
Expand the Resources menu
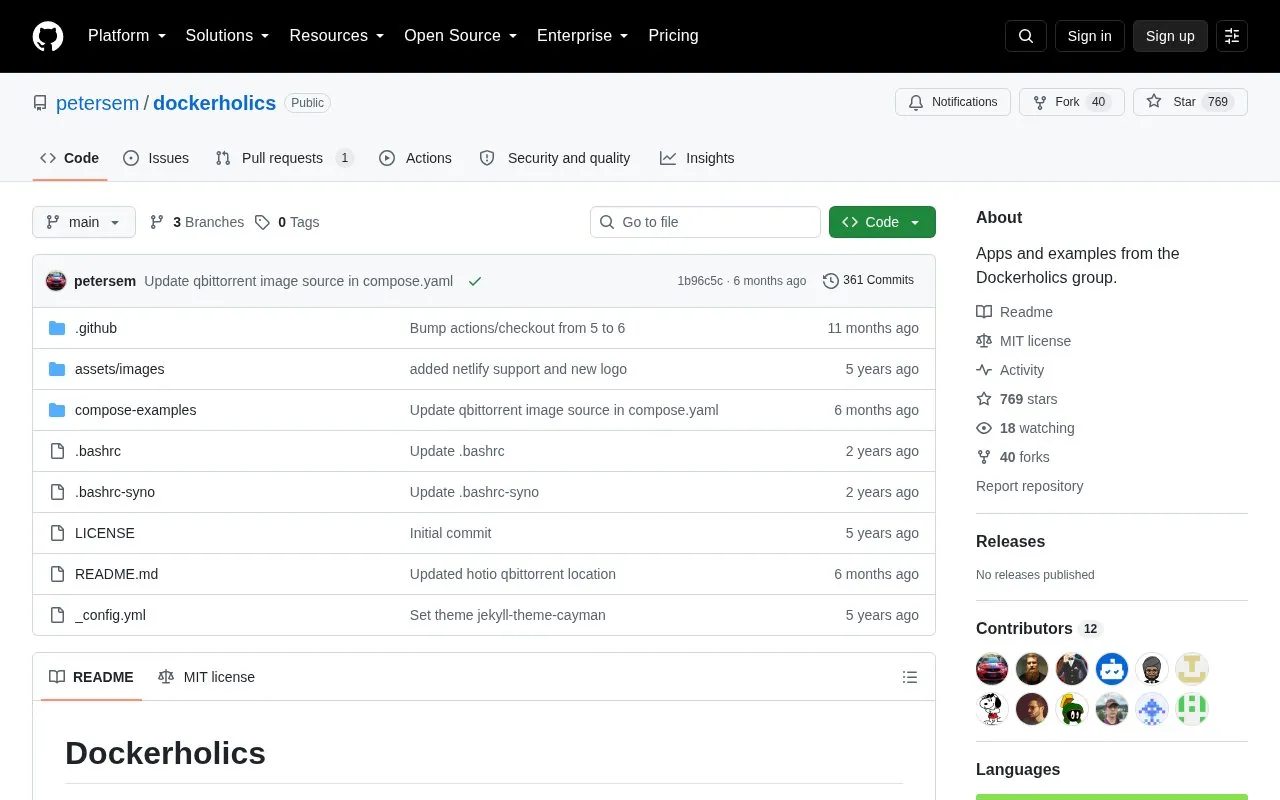point(337,36)
